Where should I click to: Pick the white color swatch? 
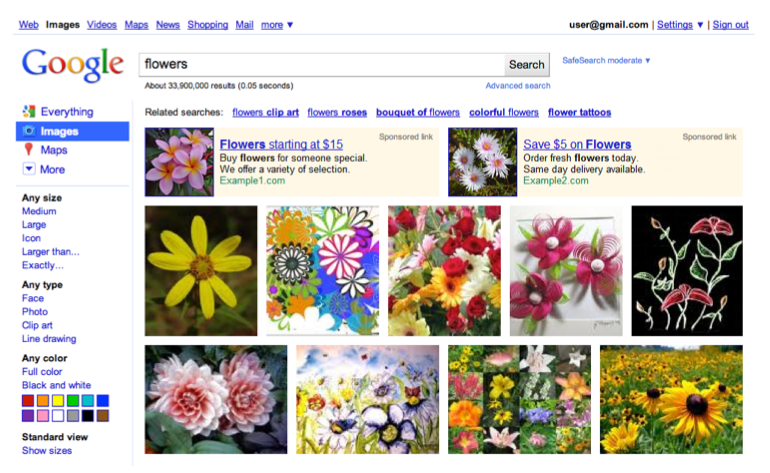click(x=58, y=416)
